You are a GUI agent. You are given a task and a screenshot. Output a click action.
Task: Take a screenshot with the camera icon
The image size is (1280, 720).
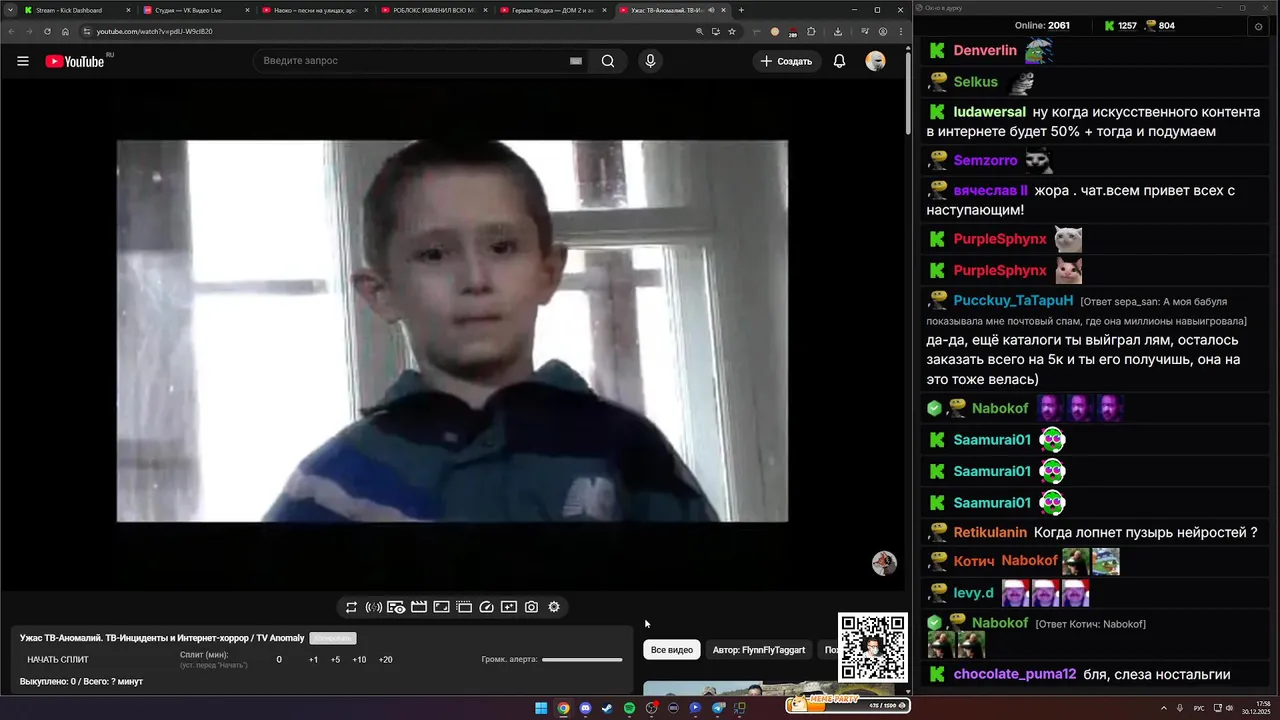532,607
